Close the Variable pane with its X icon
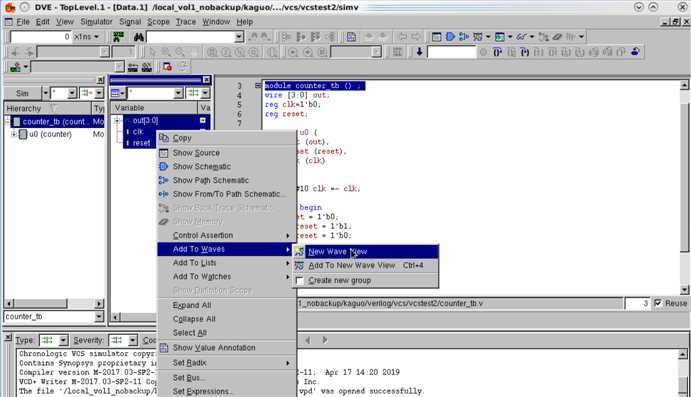This screenshot has width=691, height=397. tap(206, 80)
